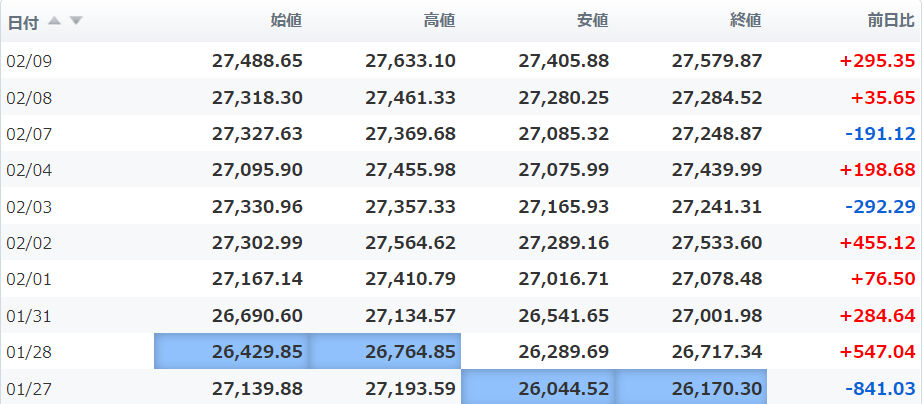Click the change value -191.12

(x=880, y=134)
